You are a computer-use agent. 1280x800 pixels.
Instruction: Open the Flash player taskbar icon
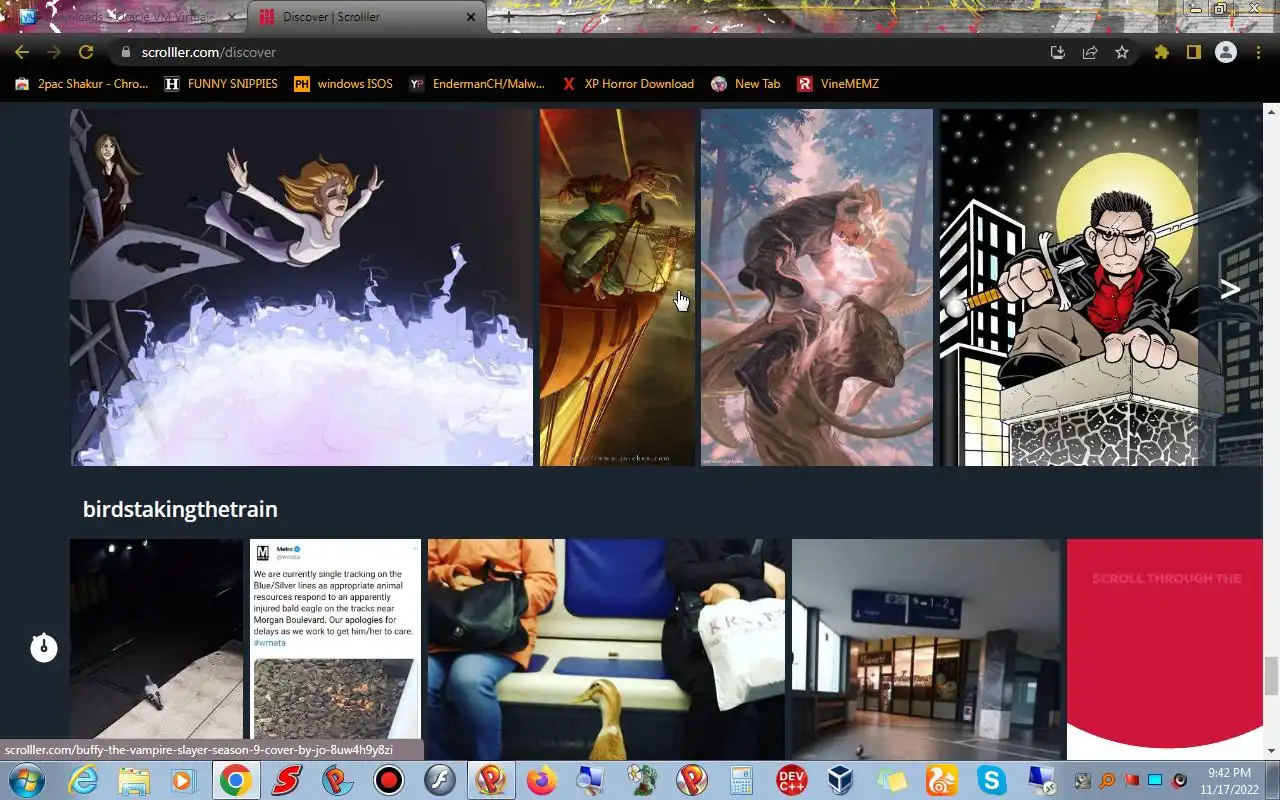tap(440, 780)
